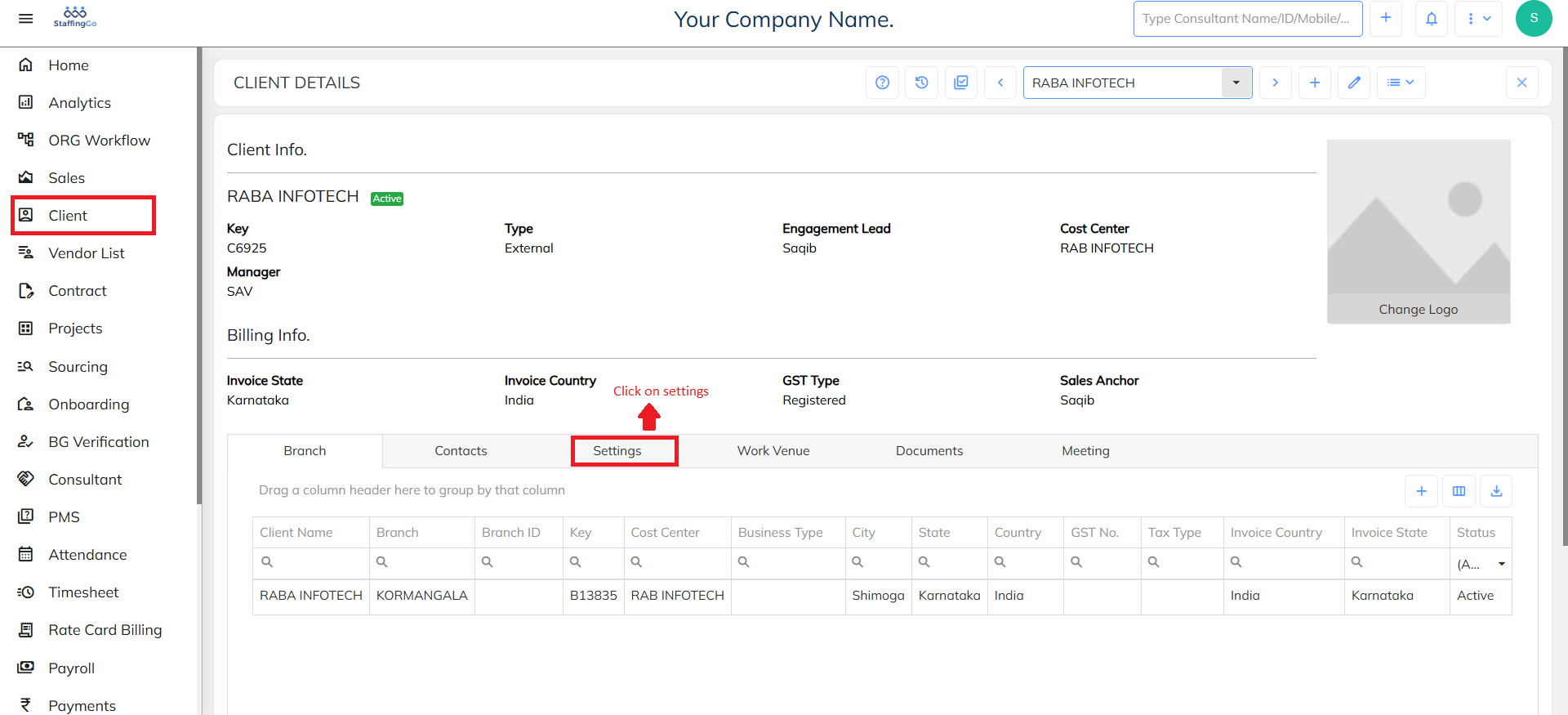Screen dimensions: 1568x715
Task: Select the KORMANGALA branch cell
Action: pyautogui.click(x=422, y=596)
